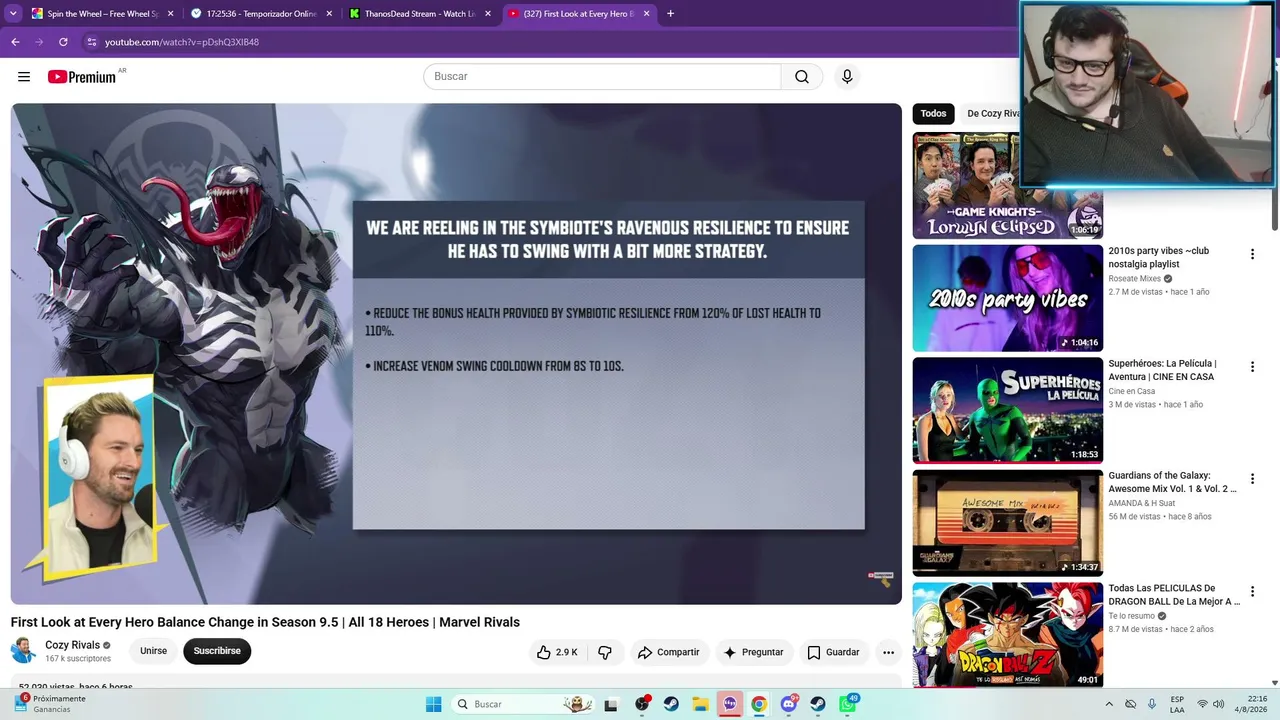Open options for 2010s party vibes video

click(1252, 255)
